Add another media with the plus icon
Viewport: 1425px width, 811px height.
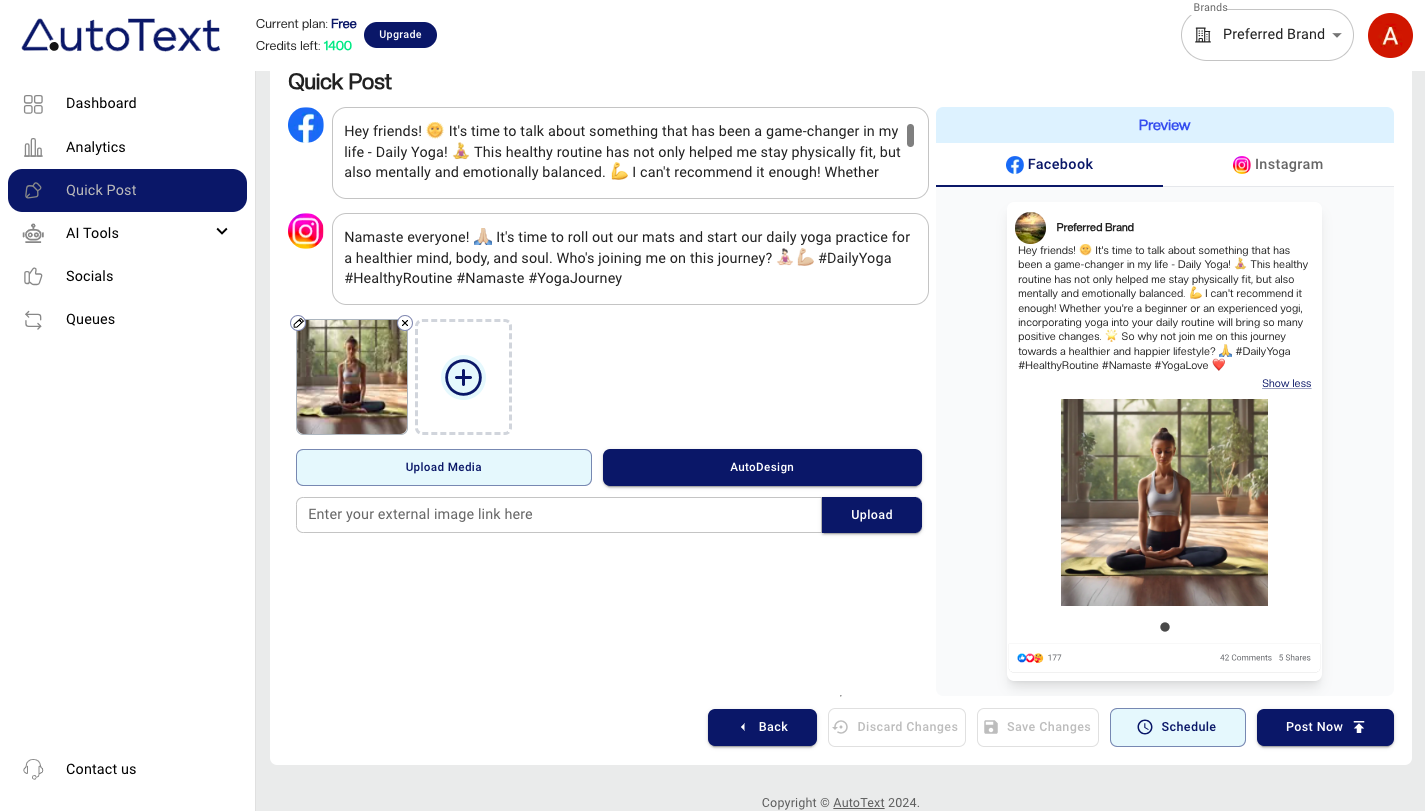(x=463, y=377)
